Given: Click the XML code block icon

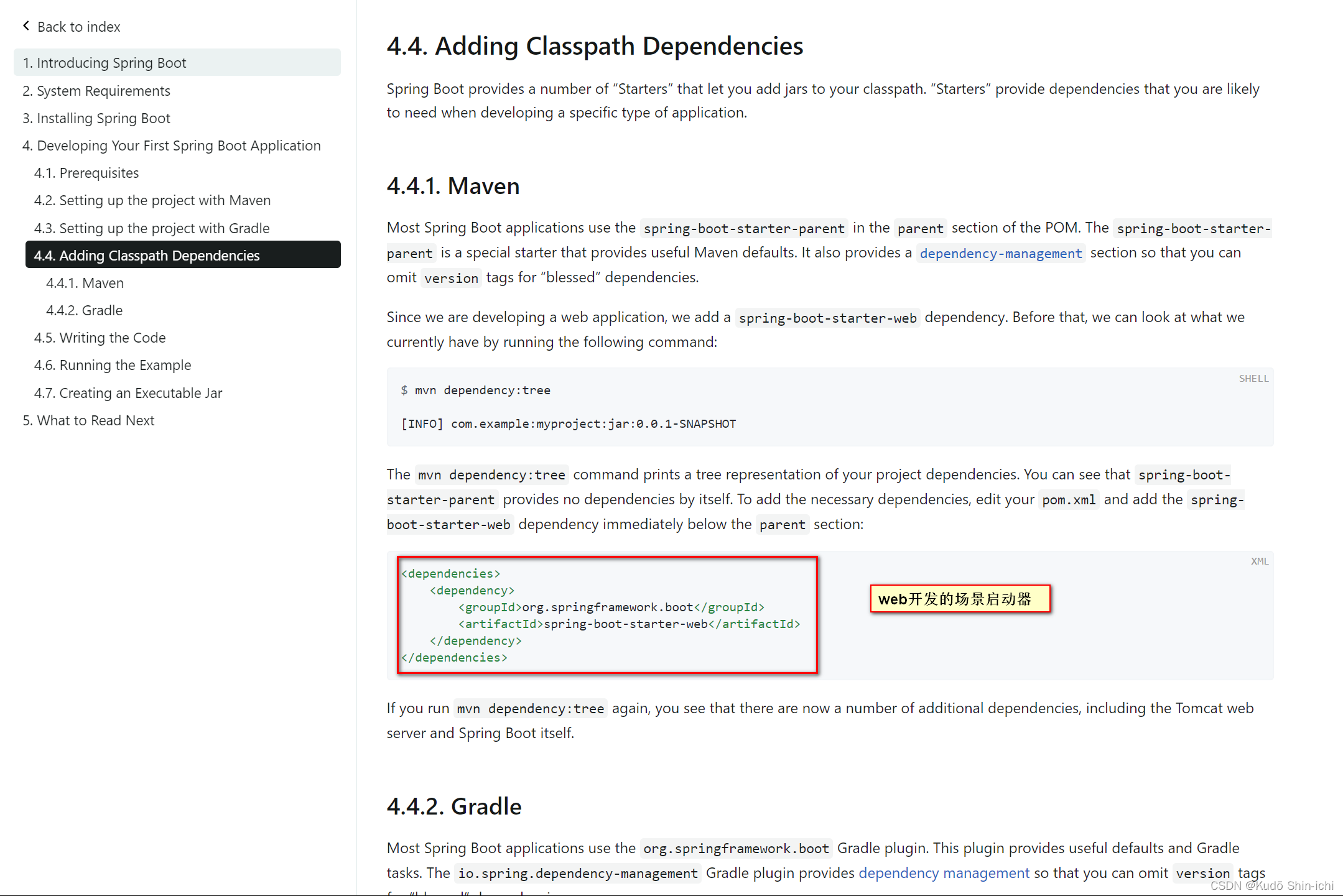Looking at the screenshot, I should point(1259,559).
